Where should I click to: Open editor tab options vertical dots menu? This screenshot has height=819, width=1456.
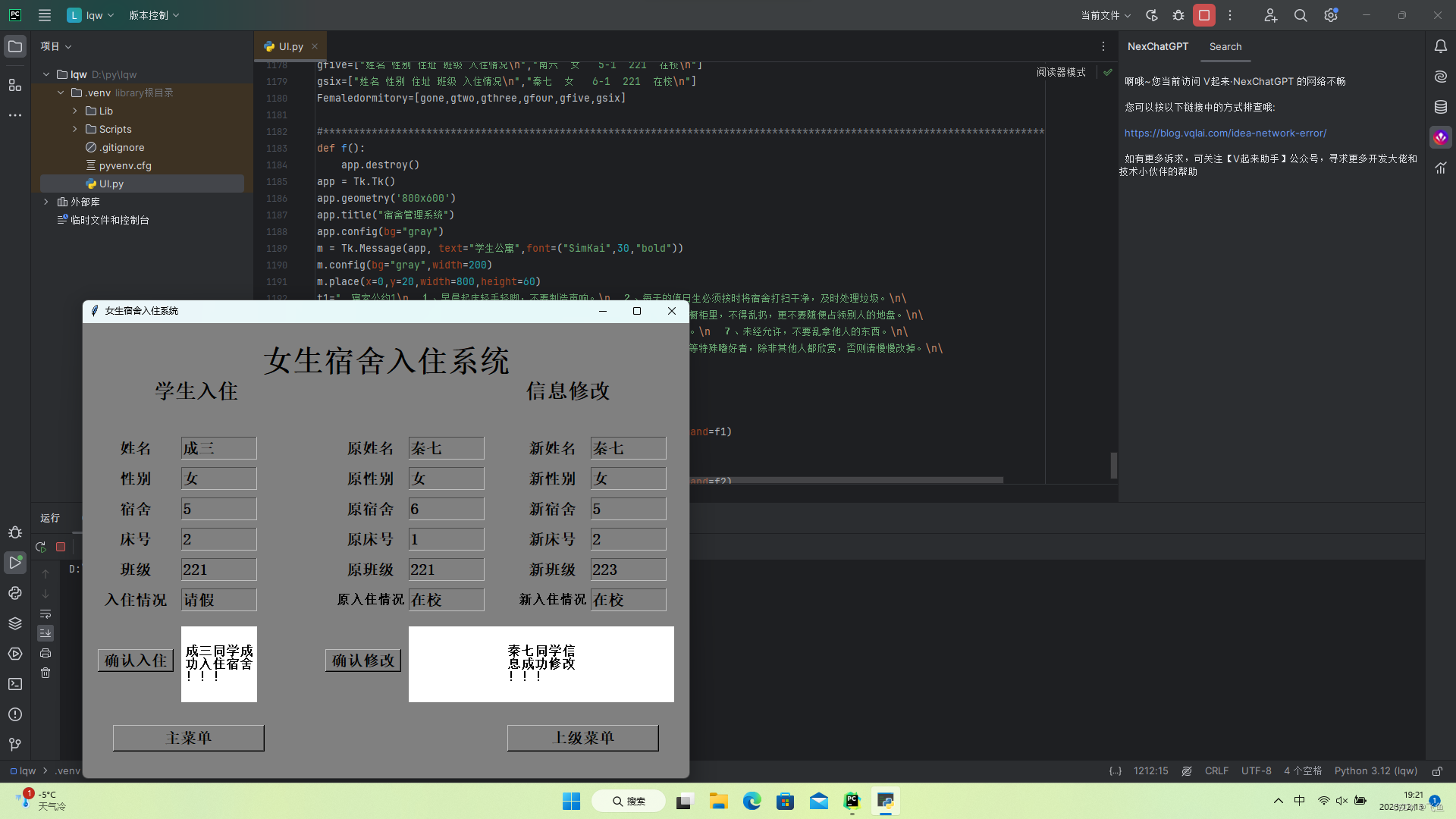pyautogui.click(x=1103, y=46)
